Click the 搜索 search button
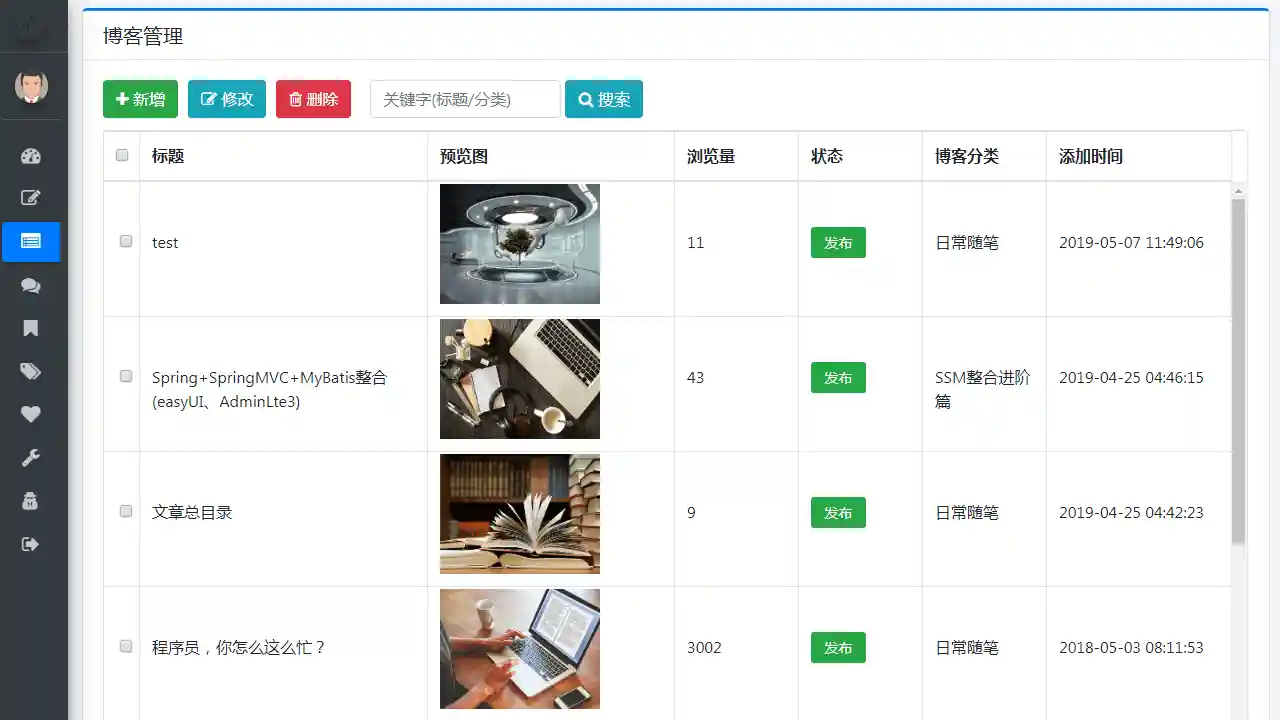 [x=603, y=99]
